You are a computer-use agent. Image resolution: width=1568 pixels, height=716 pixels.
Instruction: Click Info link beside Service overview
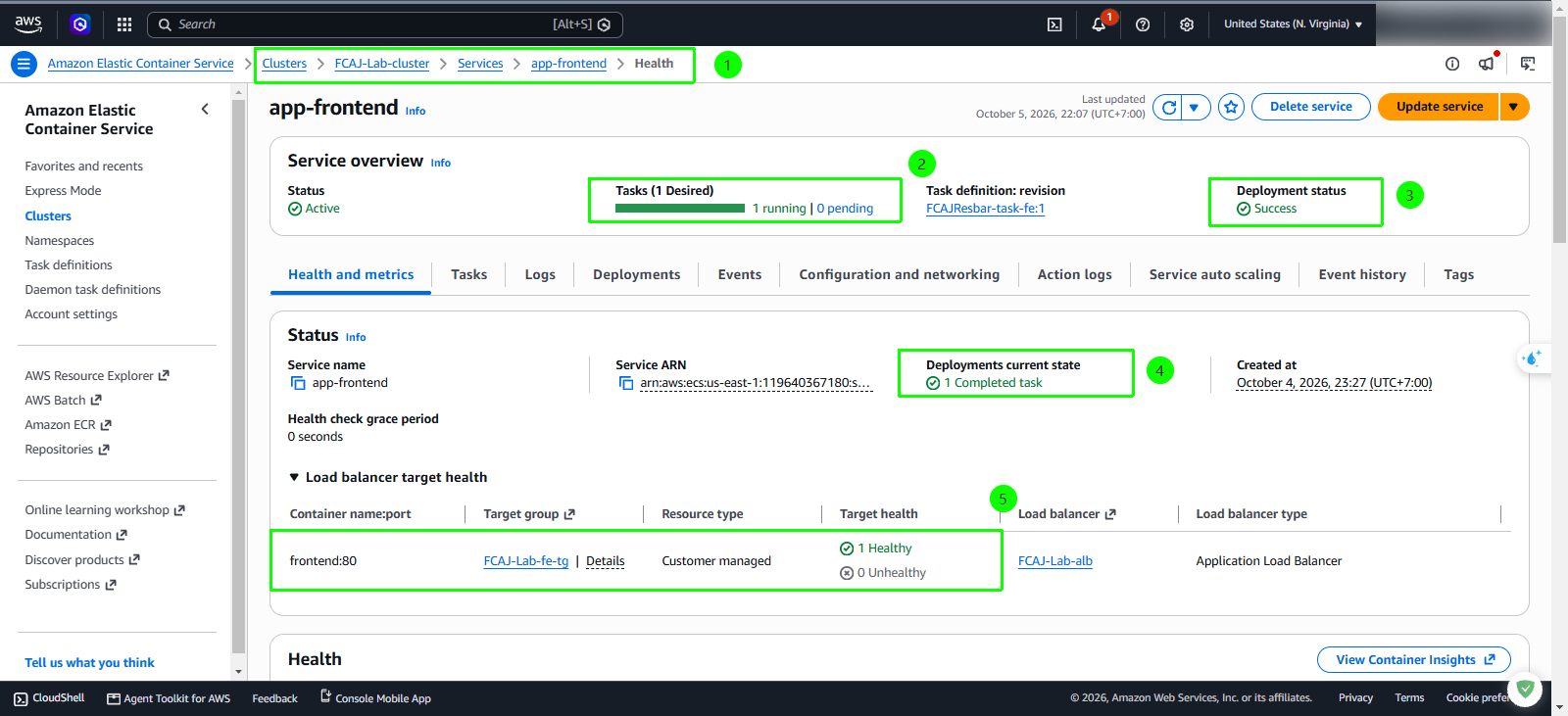[x=441, y=164]
